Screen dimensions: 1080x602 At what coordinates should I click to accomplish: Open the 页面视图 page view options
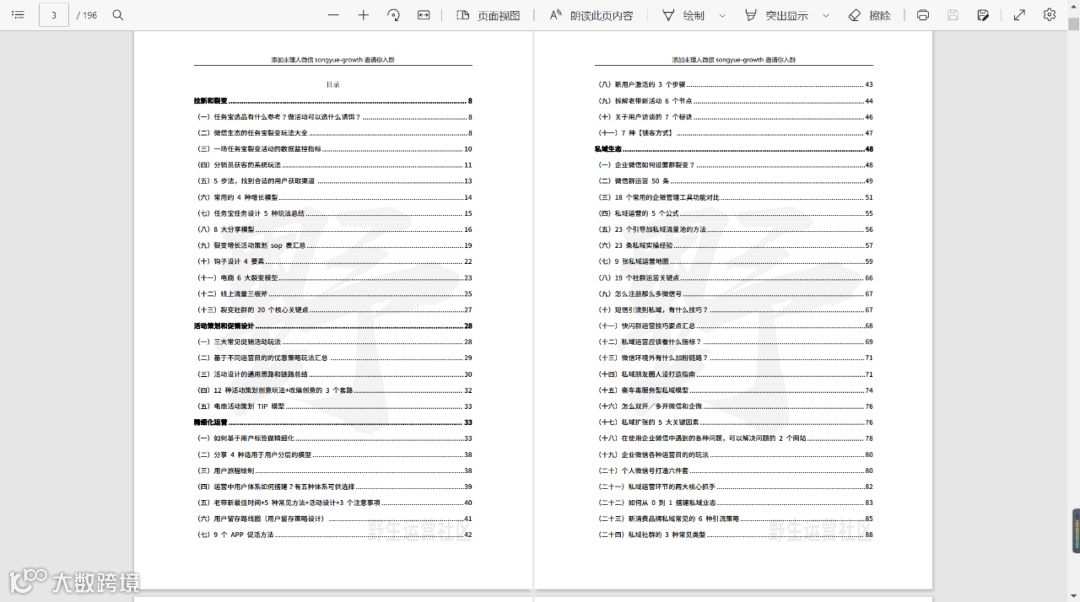tap(488, 15)
